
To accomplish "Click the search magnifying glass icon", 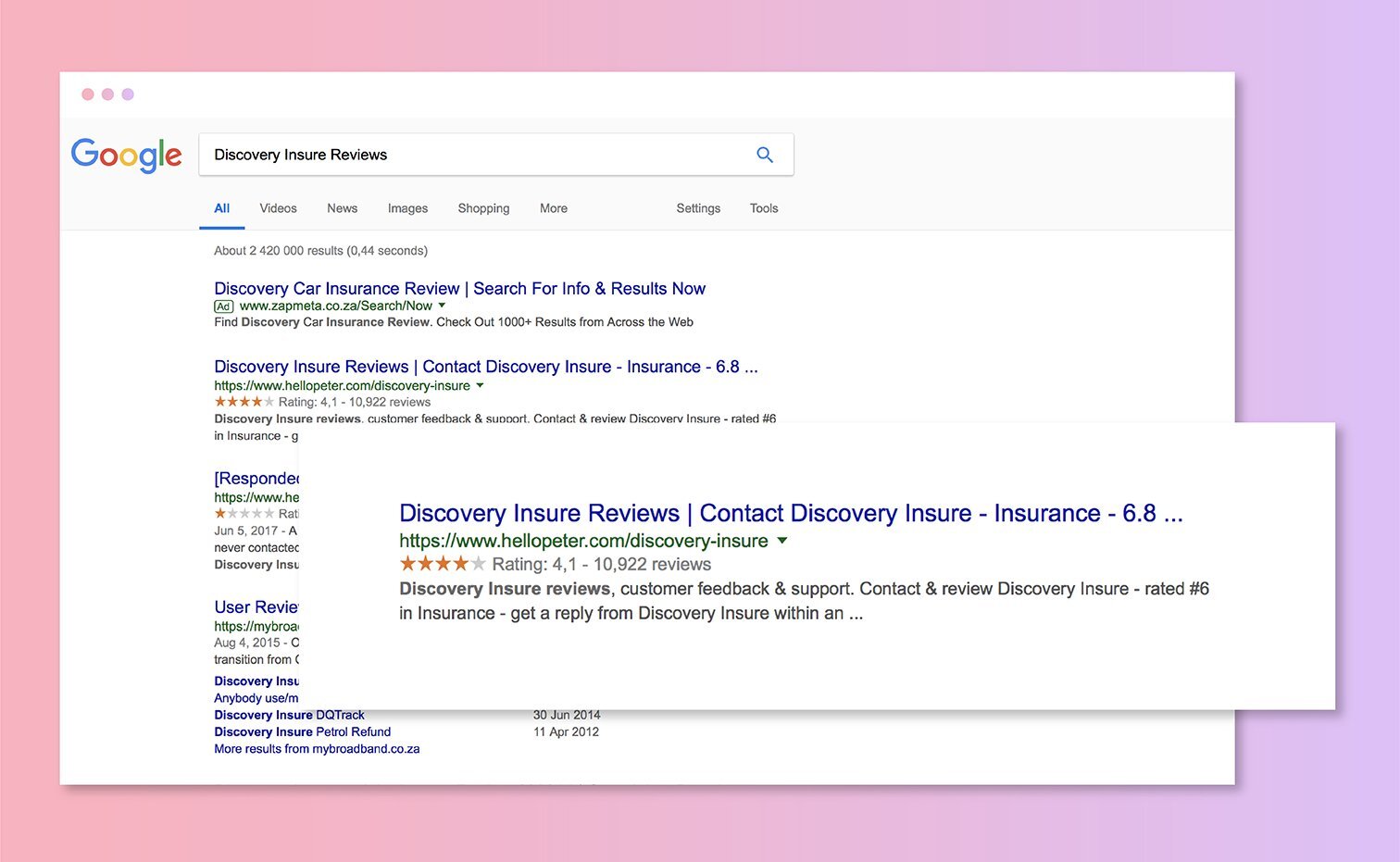I will [x=765, y=155].
